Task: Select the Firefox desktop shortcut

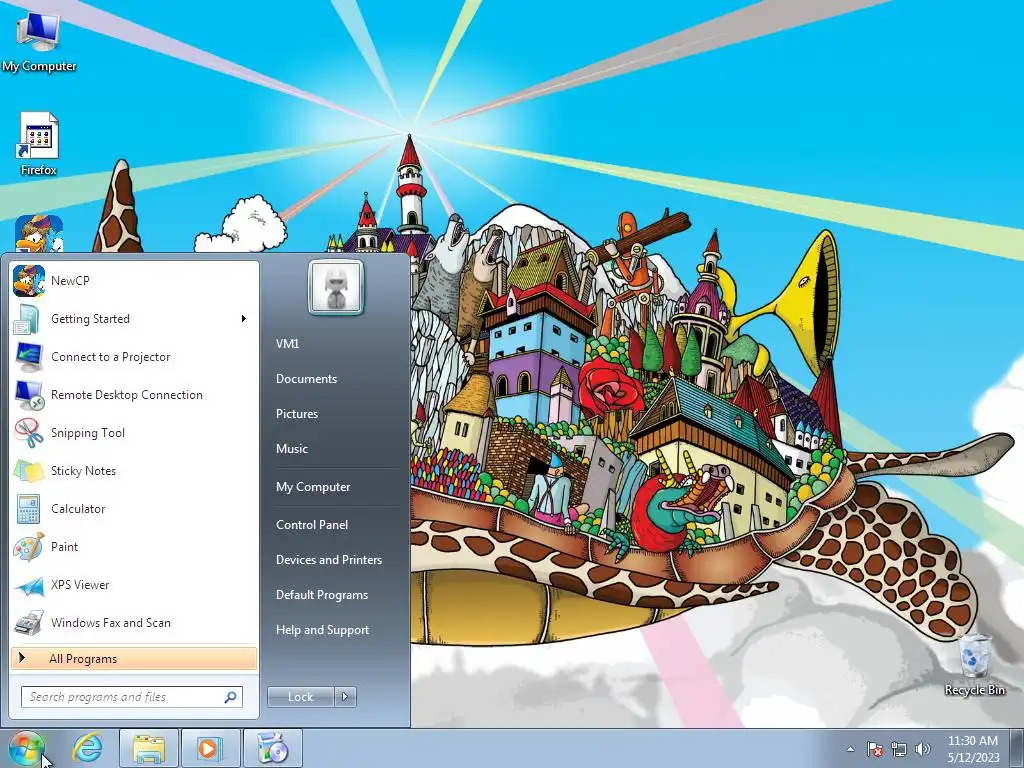Action: point(39,144)
